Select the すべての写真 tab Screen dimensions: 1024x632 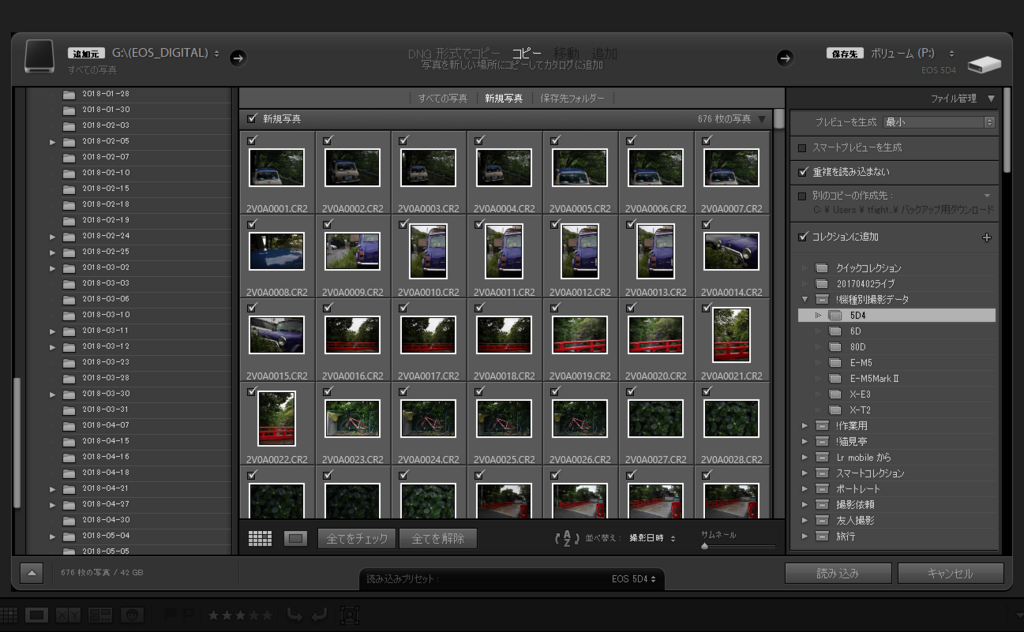442,99
